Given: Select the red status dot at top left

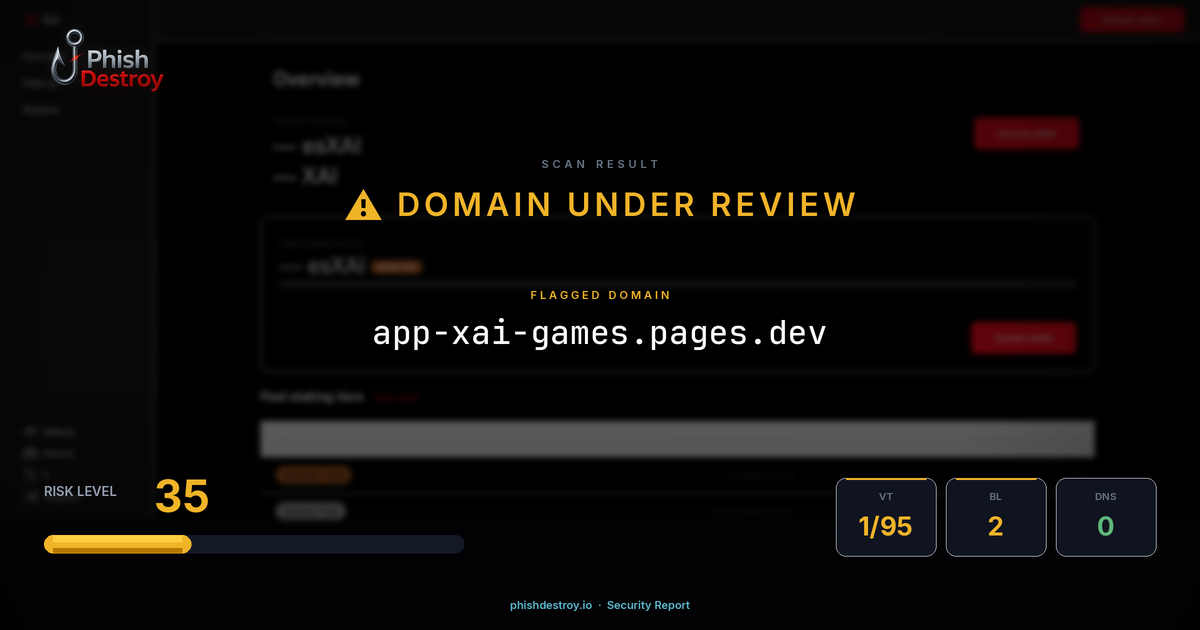Looking at the screenshot, I should tap(30, 17).
